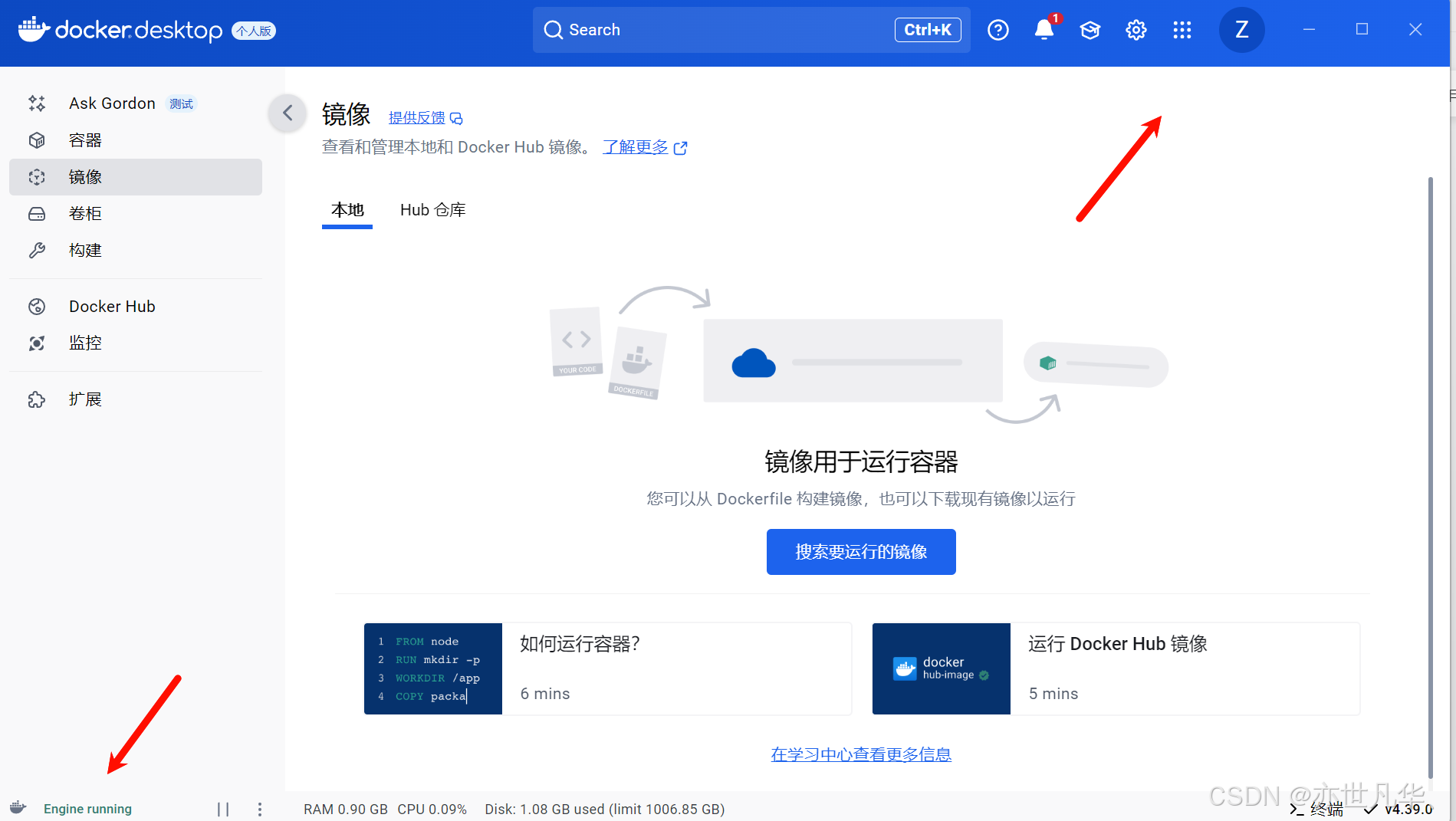Open the Learning center graduation cap icon

(1090, 30)
